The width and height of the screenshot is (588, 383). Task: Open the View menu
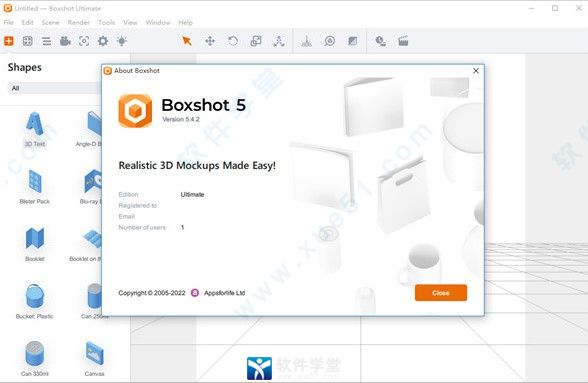point(130,23)
